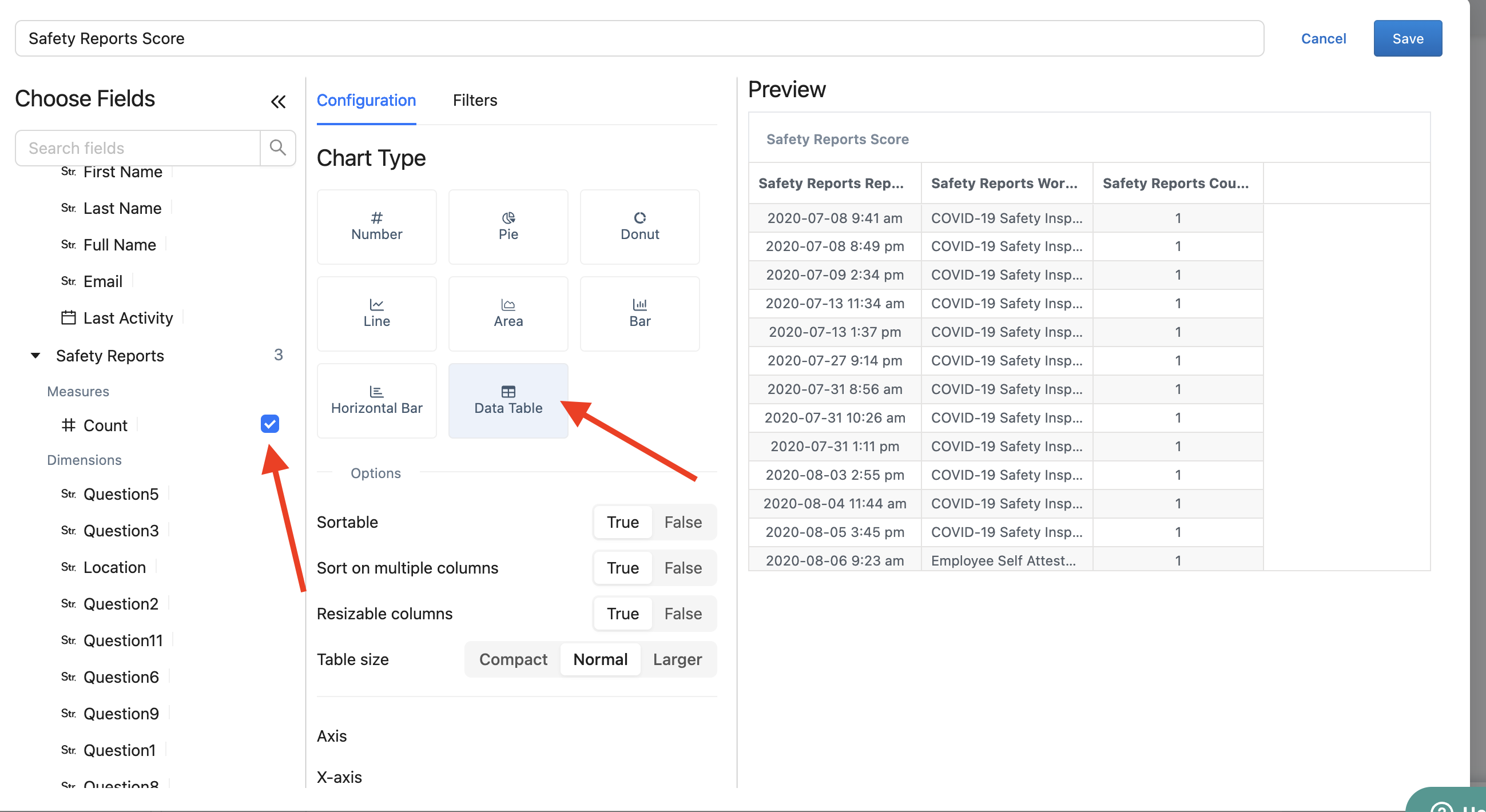Focus the Search fields input
Screen dimensions: 1486x812
[138, 148]
